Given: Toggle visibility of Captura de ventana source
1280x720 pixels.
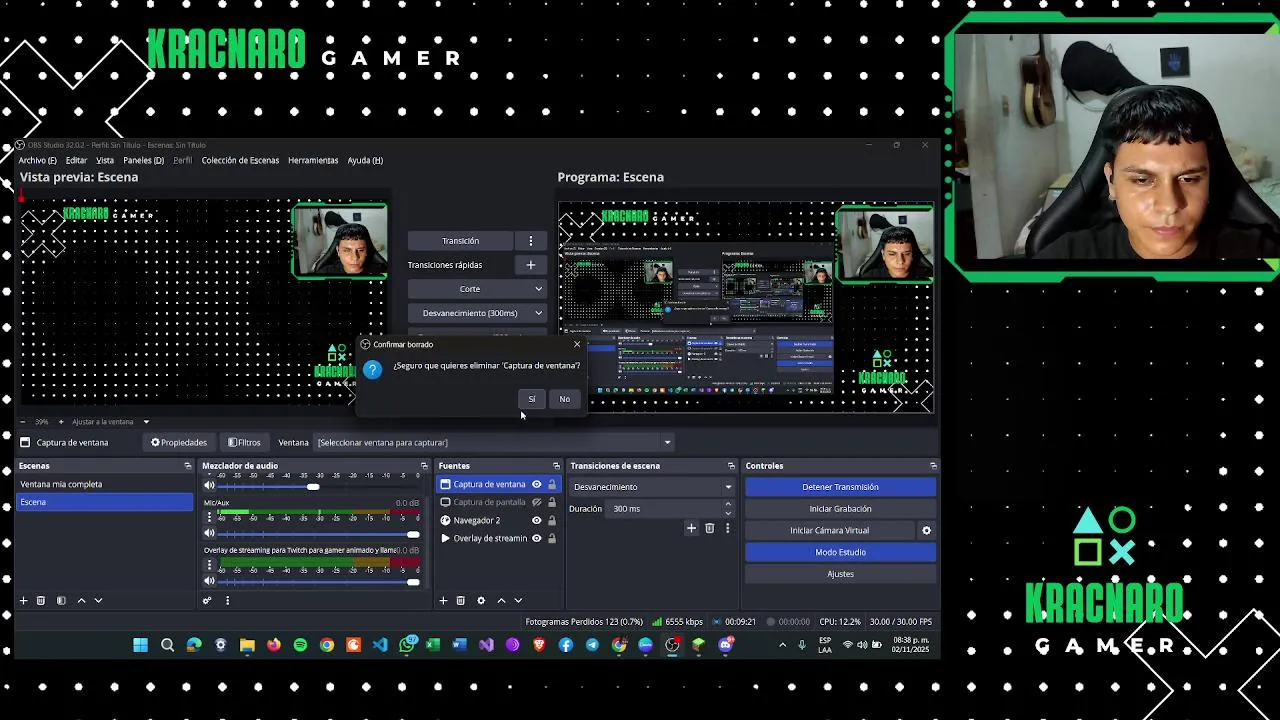Looking at the screenshot, I should 536,484.
